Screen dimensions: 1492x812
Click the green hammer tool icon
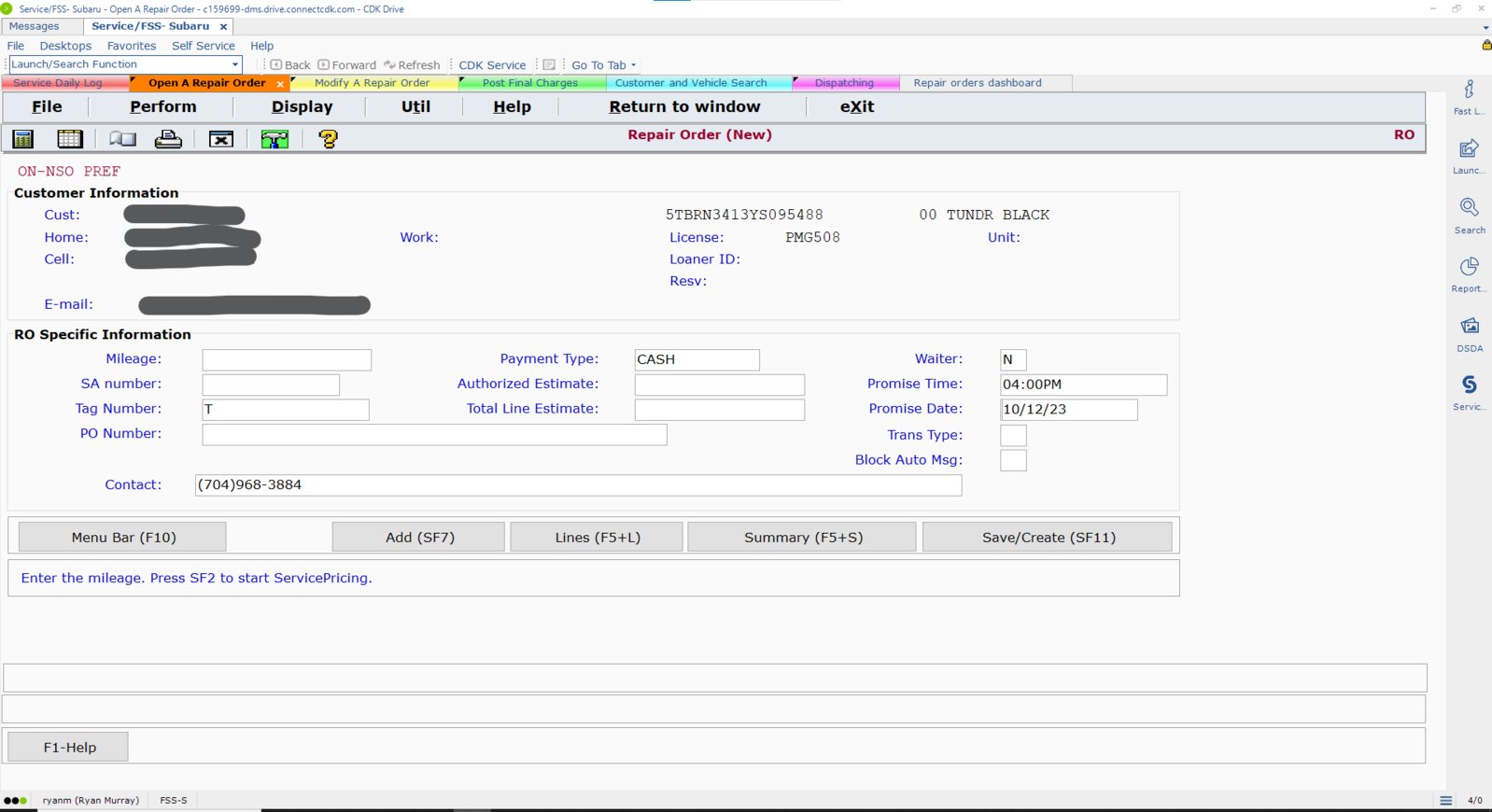[x=274, y=139]
